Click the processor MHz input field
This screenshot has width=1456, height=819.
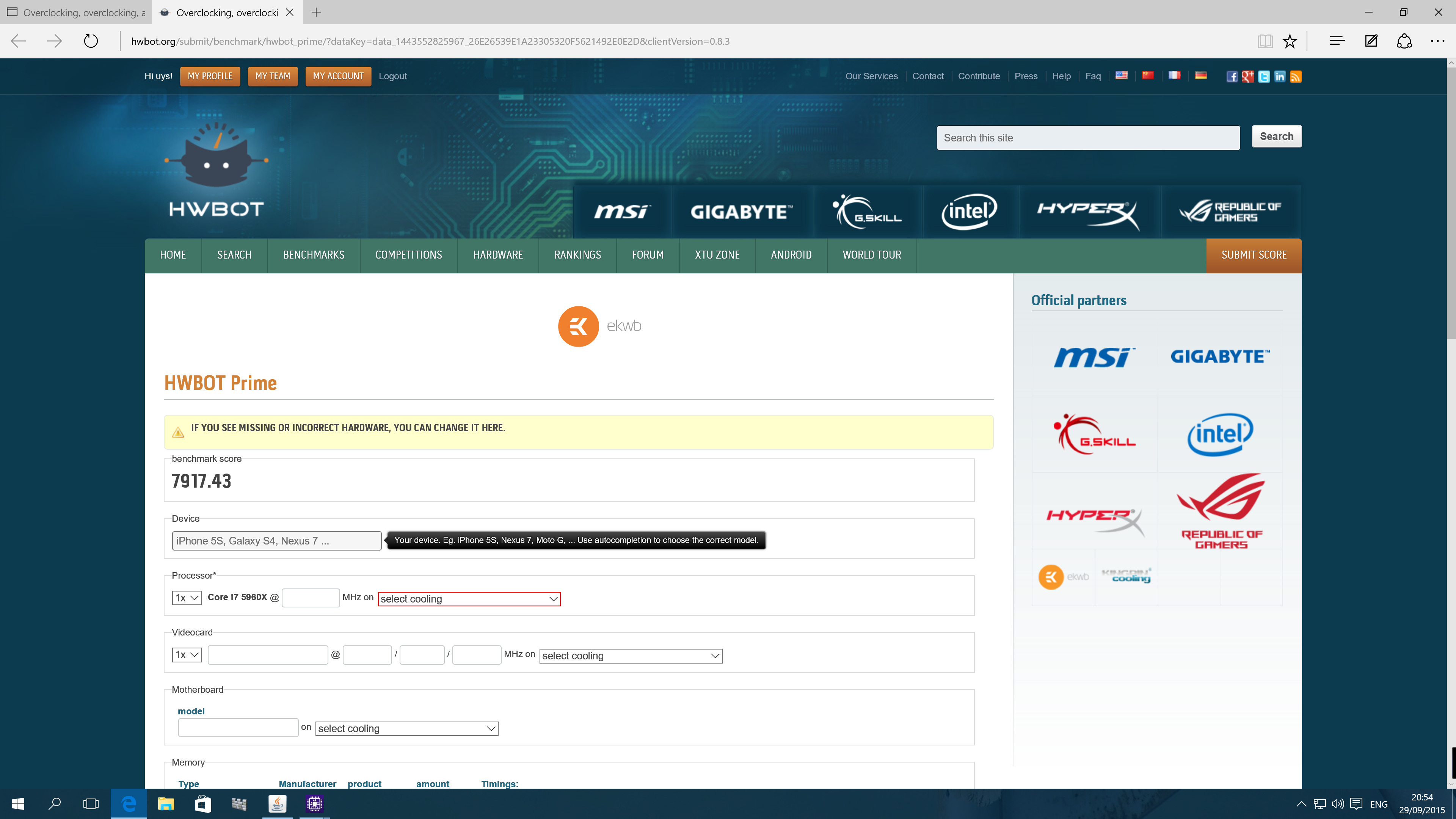(x=311, y=598)
